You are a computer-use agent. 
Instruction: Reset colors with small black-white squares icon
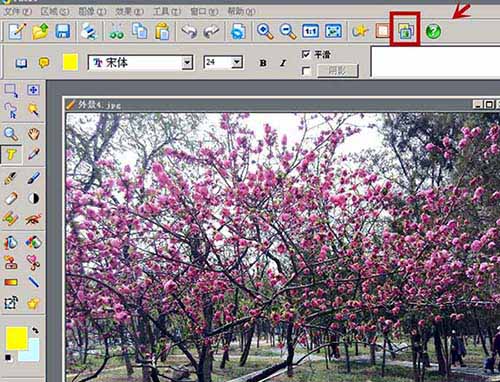8,358
